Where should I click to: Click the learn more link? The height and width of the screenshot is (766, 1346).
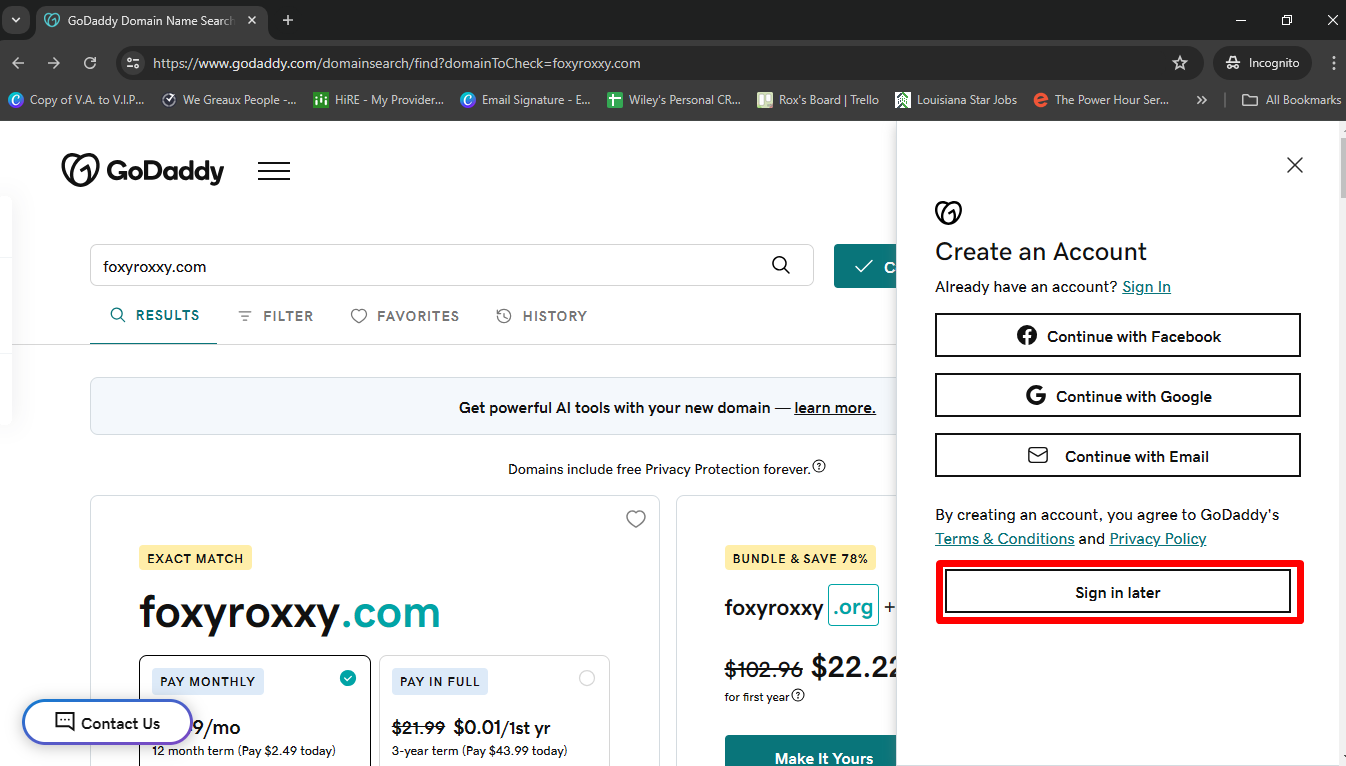[x=835, y=408]
